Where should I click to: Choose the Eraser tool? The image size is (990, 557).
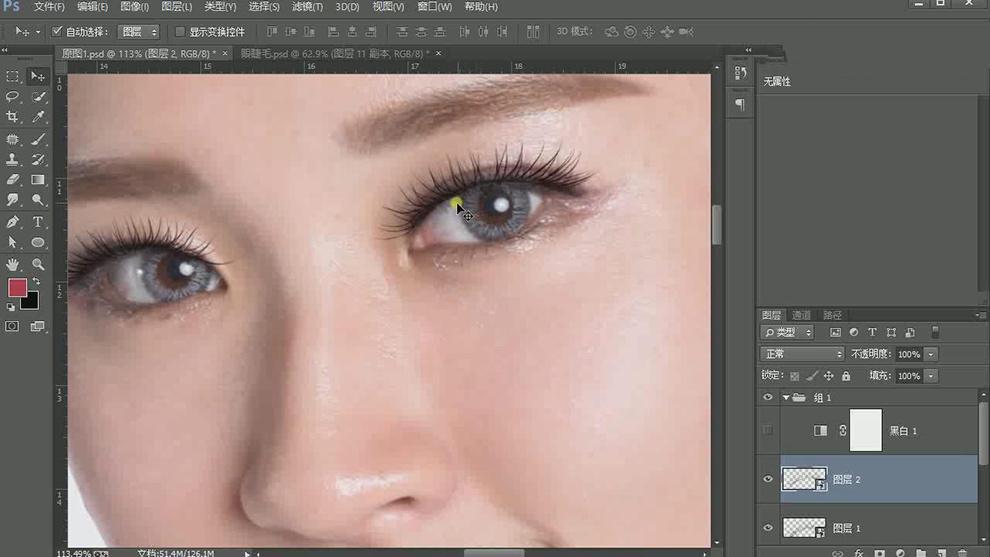13,181
